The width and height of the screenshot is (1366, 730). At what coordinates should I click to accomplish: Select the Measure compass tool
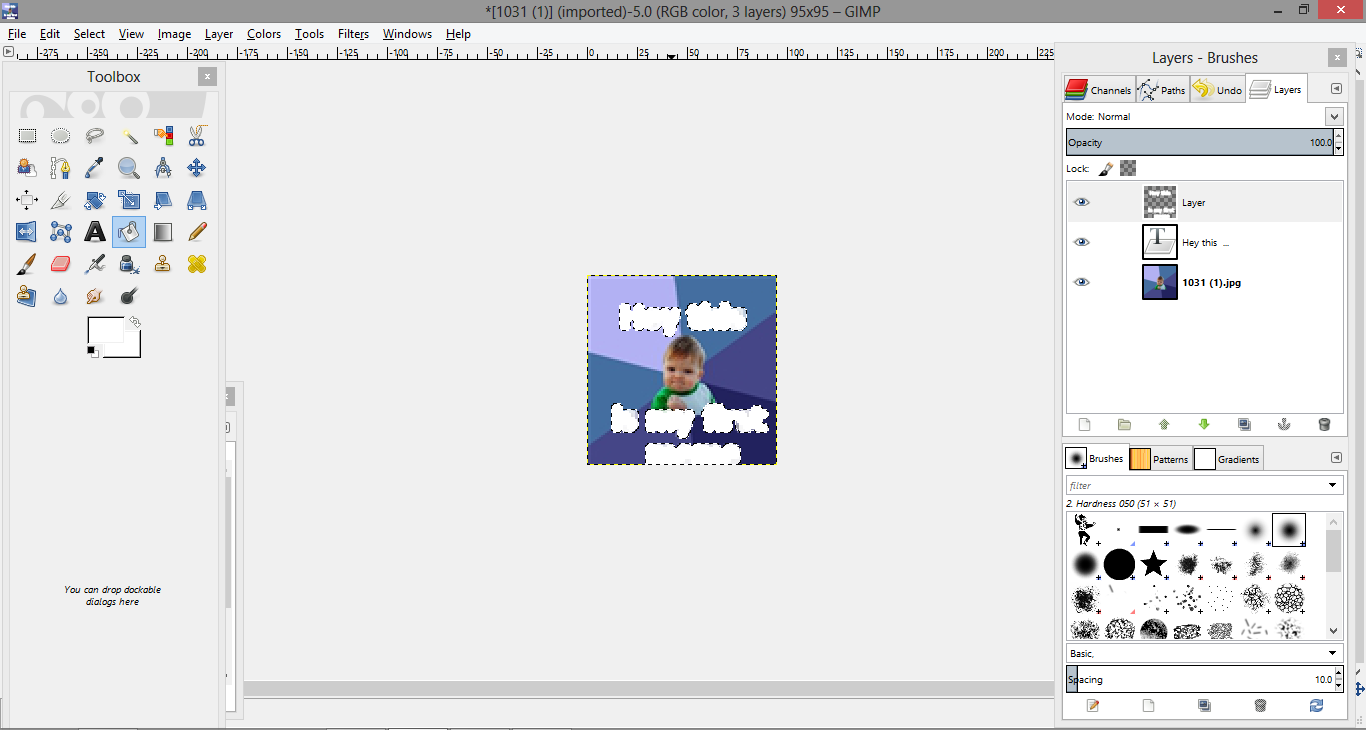163,168
